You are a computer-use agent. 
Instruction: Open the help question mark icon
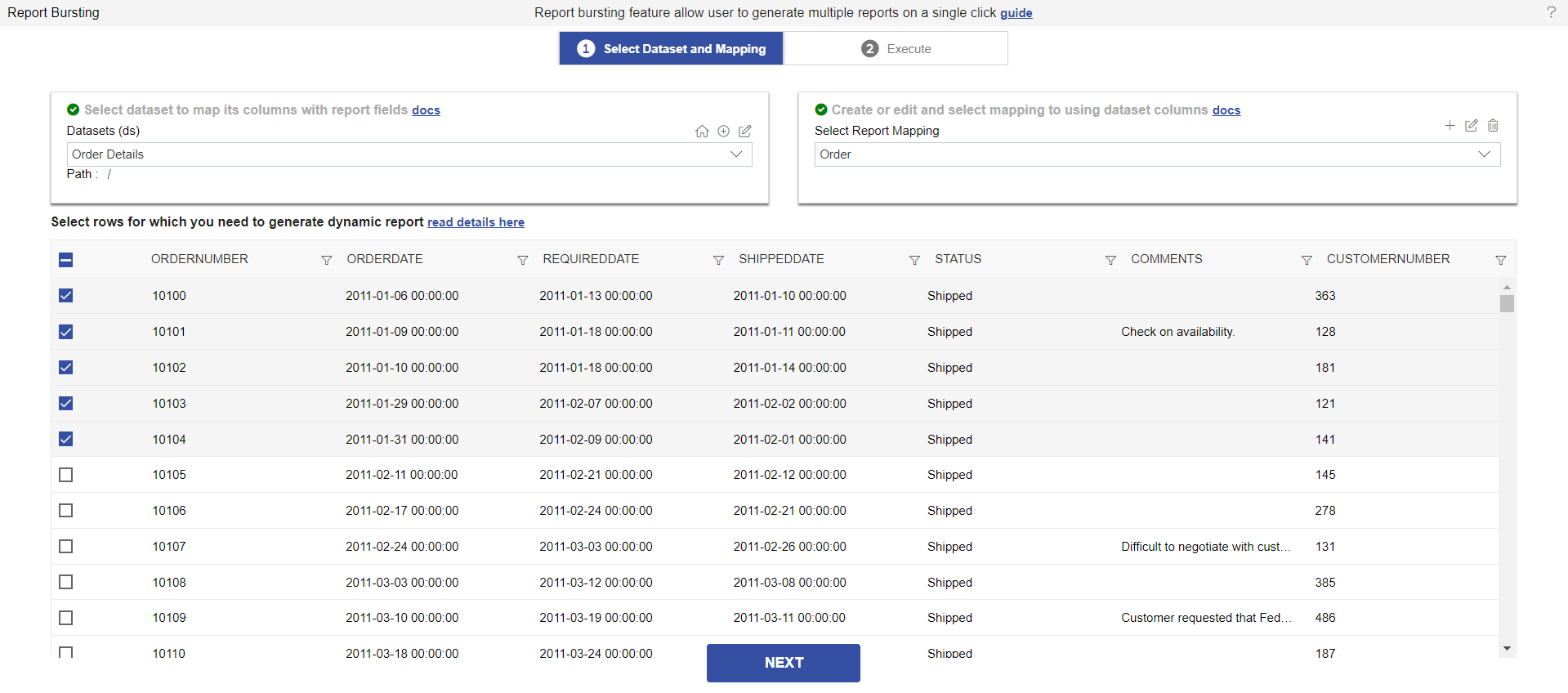(x=1551, y=12)
